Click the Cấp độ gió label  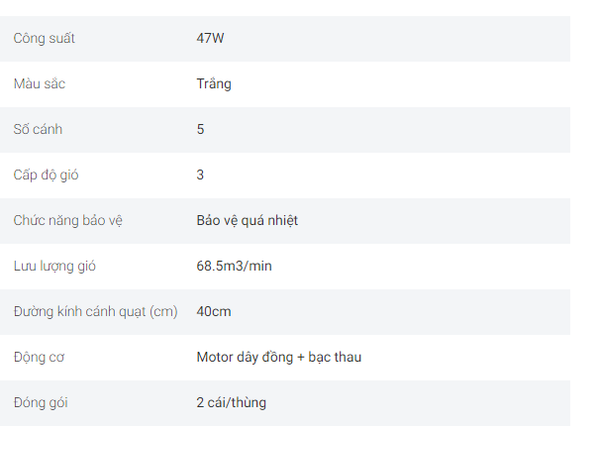[x=46, y=175]
